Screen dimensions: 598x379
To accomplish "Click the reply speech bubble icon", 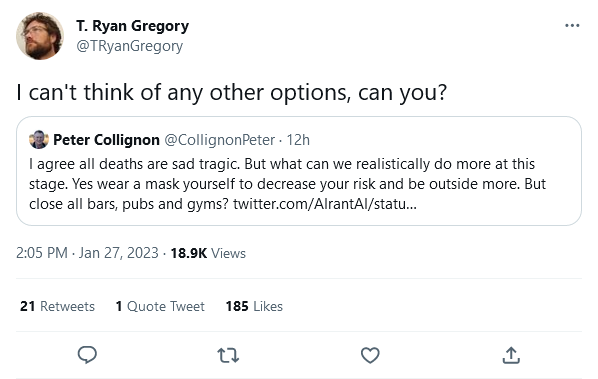I will (87, 355).
